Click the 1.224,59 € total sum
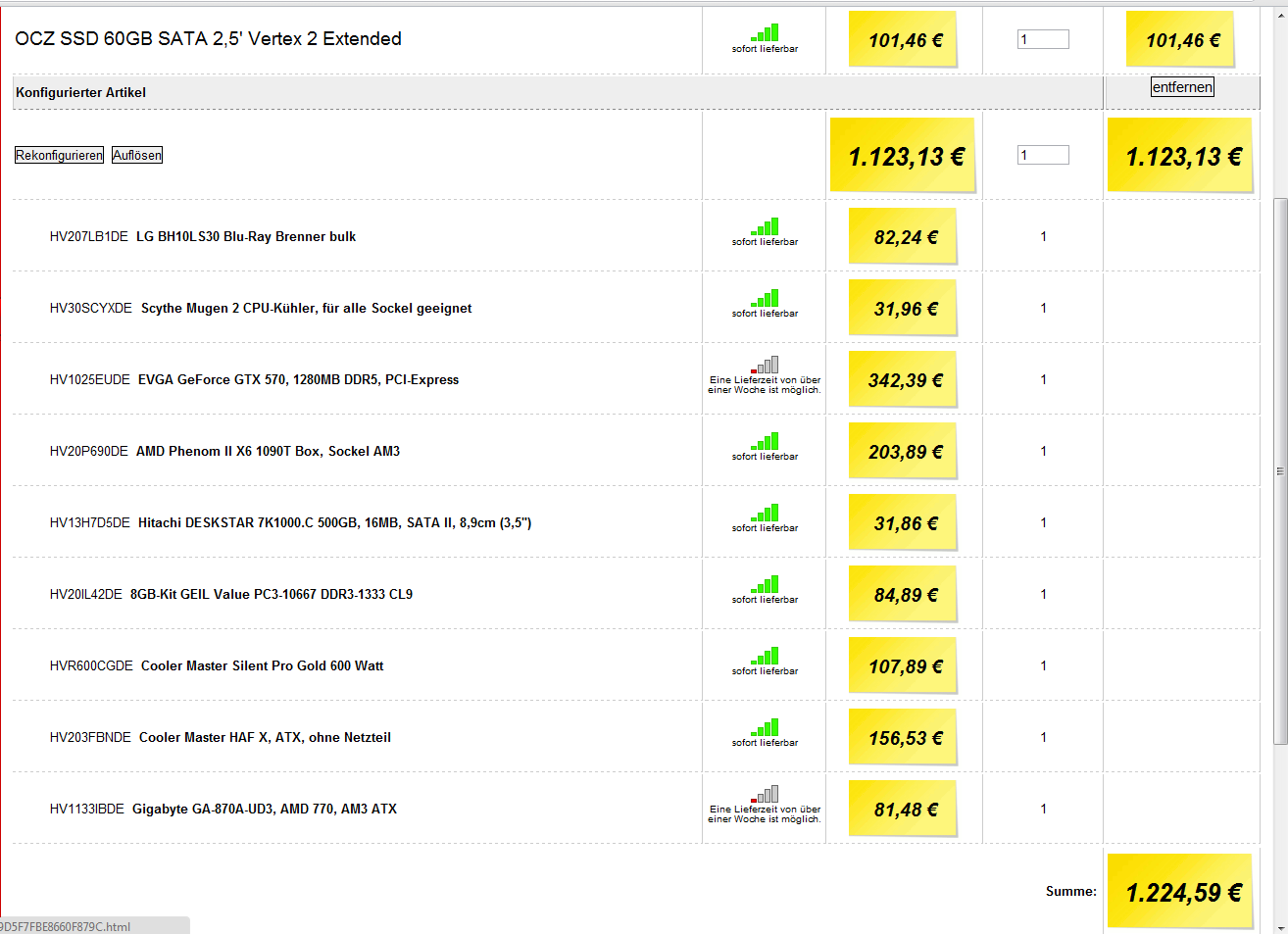This screenshot has height=934, width=1288. pos(1180,892)
